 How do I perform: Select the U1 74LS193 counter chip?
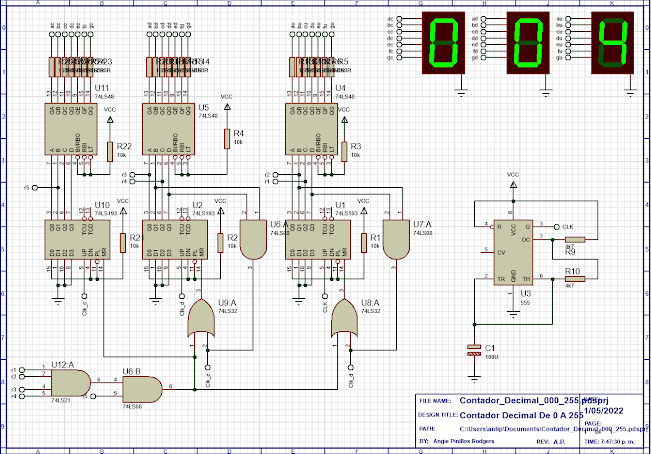pos(318,240)
